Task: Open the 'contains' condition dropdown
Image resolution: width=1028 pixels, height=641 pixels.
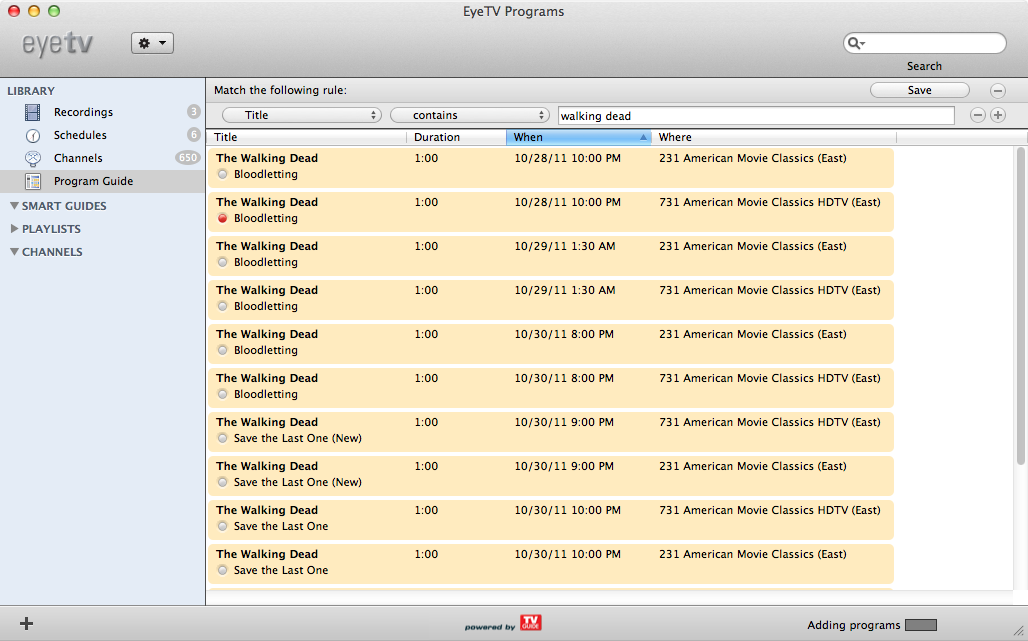Action: (470, 115)
